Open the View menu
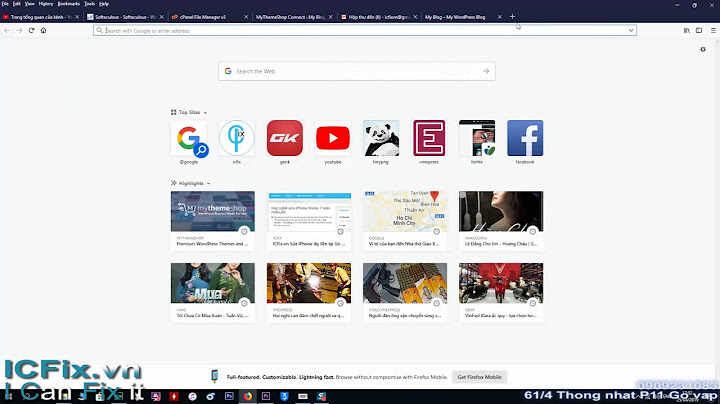The width and height of the screenshot is (720, 404). (x=29, y=4)
